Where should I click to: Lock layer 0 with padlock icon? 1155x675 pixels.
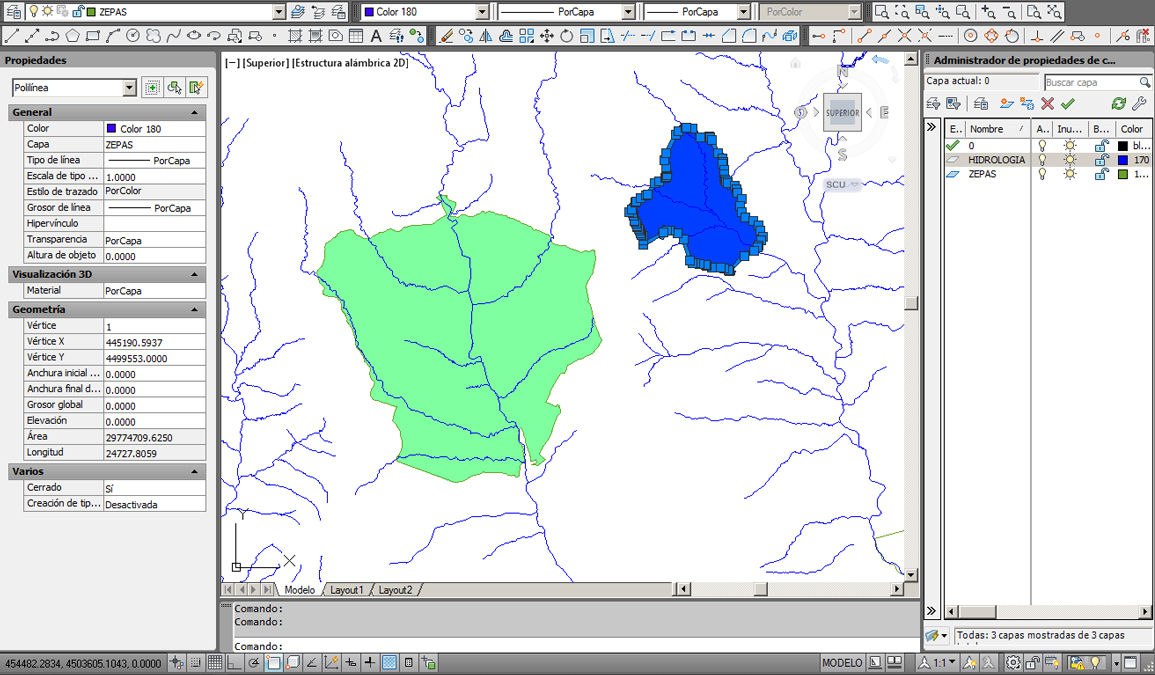(x=1101, y=146)
